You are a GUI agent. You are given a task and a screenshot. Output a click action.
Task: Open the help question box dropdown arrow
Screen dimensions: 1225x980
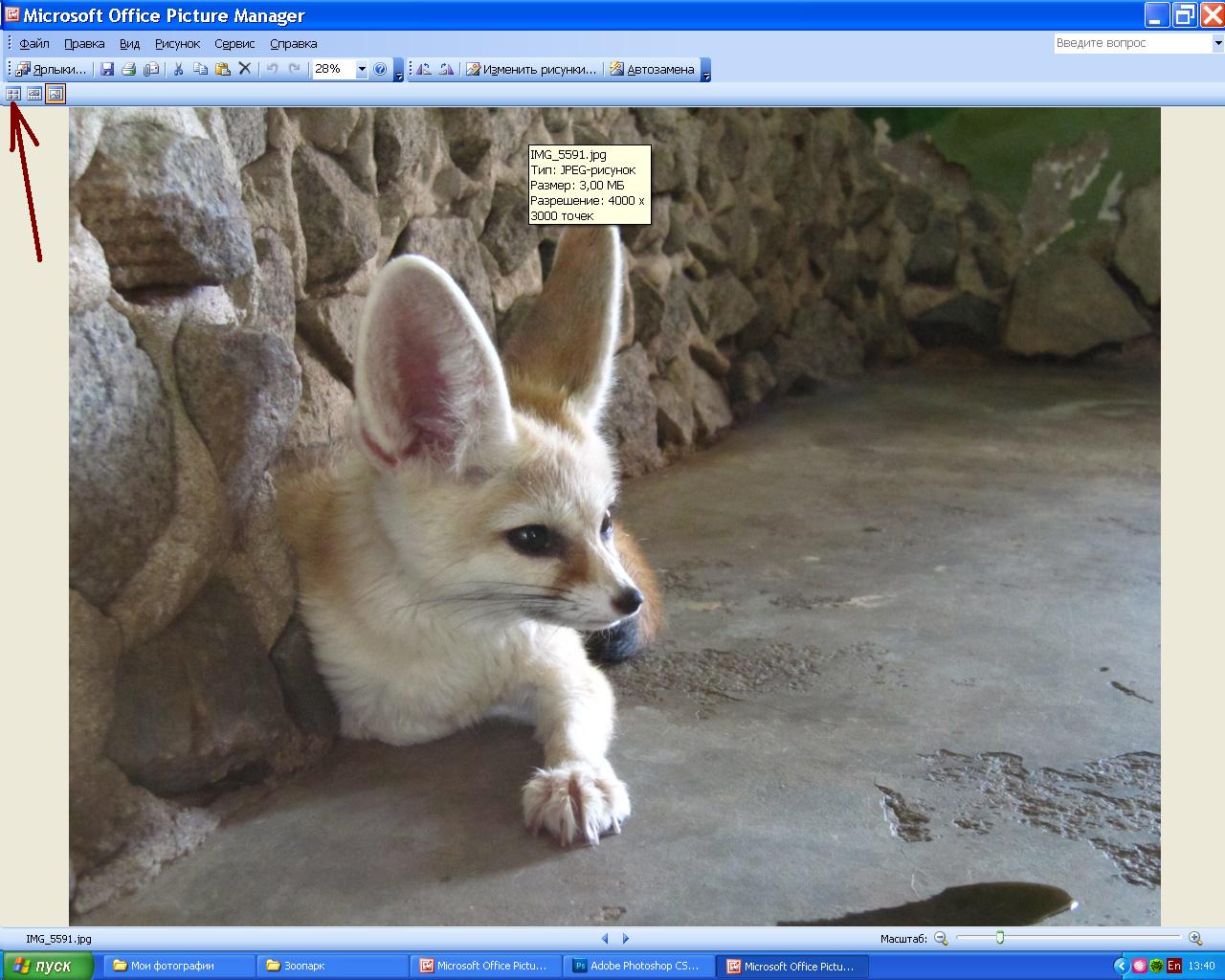point(1217,43)
